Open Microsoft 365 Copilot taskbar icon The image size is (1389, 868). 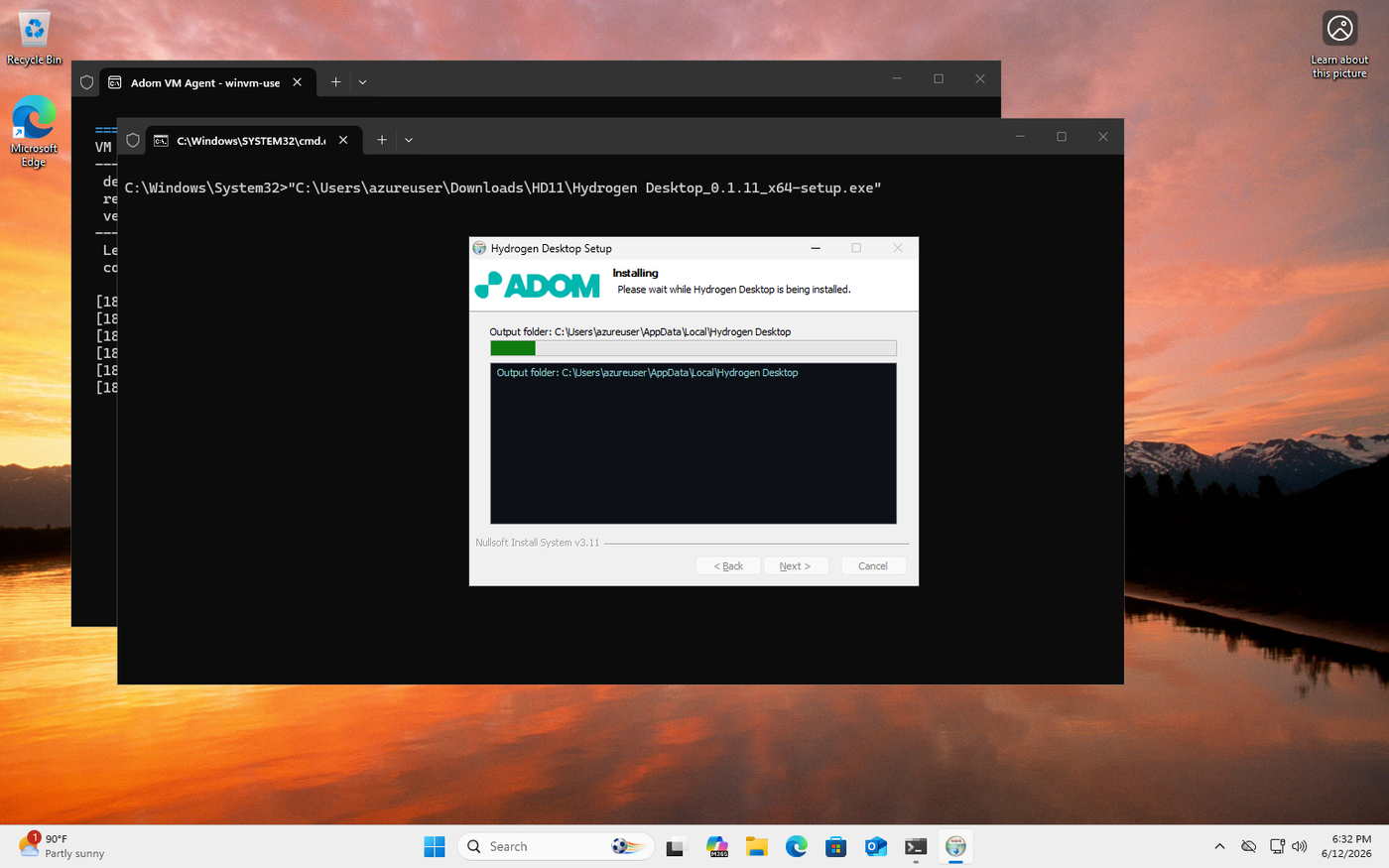click(716, 846)
